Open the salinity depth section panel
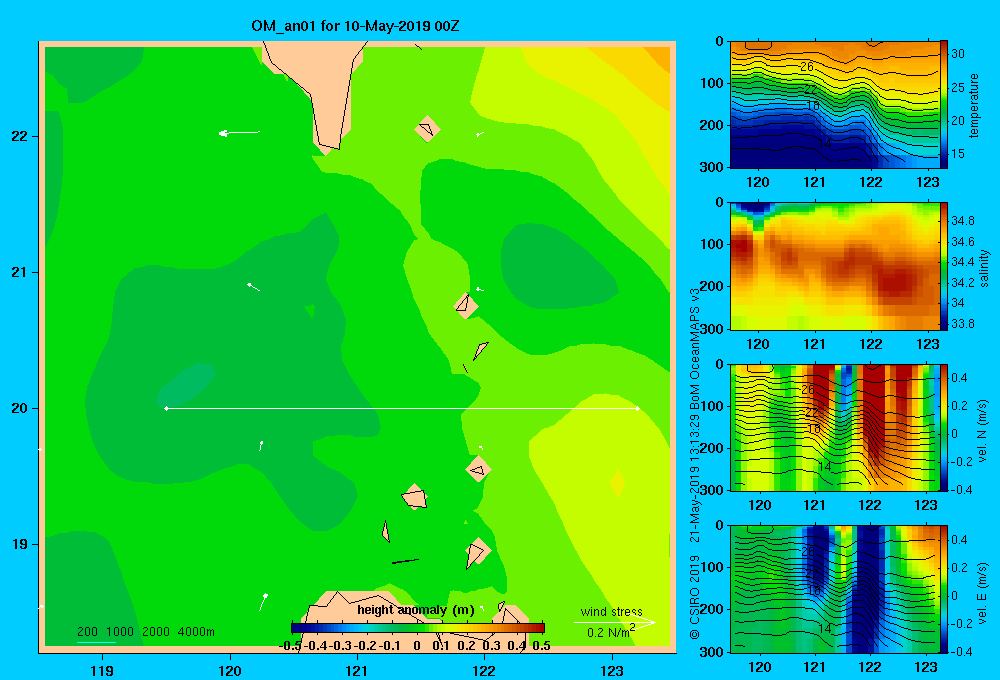1000x680 pixels. (x=835, y=266)
